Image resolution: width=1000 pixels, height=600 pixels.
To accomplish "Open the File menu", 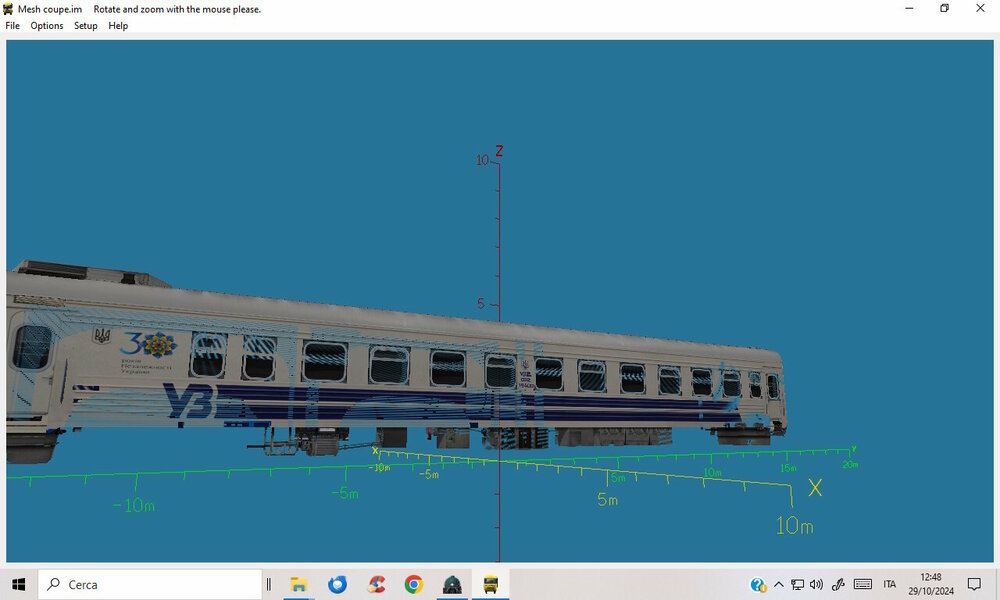I will [x=12, y=26].
